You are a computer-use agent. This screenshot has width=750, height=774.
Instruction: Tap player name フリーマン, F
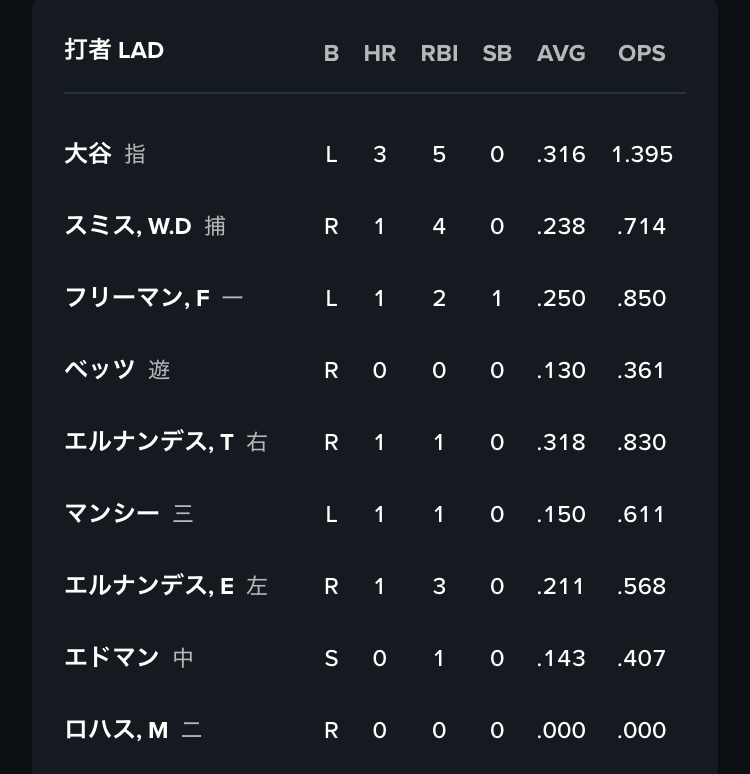click(x=137, y=298)
